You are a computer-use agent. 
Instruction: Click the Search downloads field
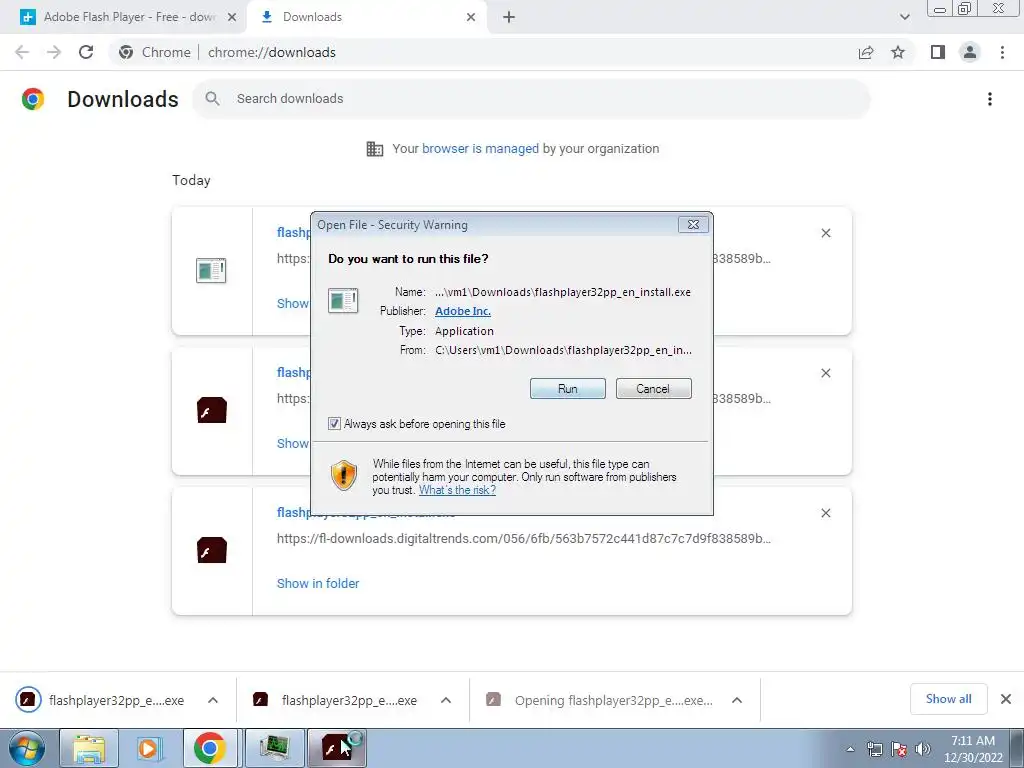click(531, 99)
